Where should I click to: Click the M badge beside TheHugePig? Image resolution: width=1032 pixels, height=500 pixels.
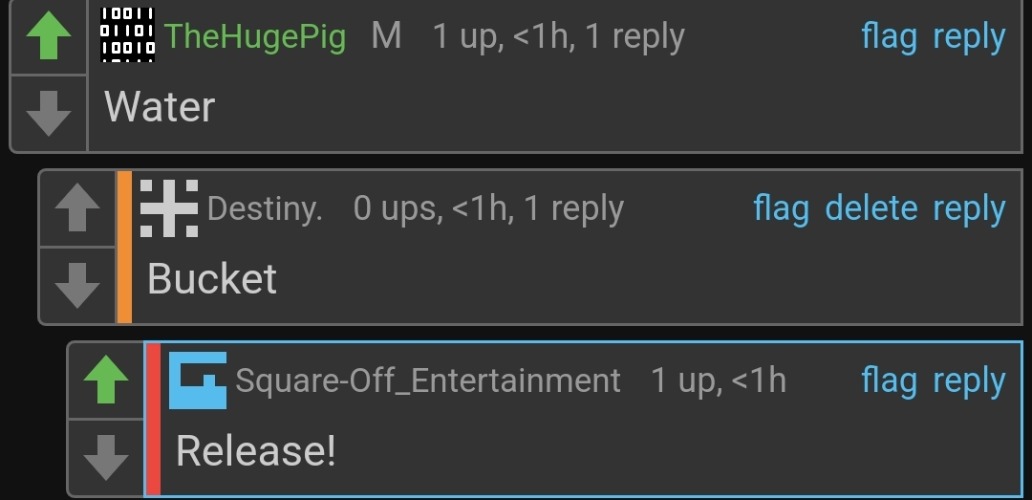click(386, 36)
